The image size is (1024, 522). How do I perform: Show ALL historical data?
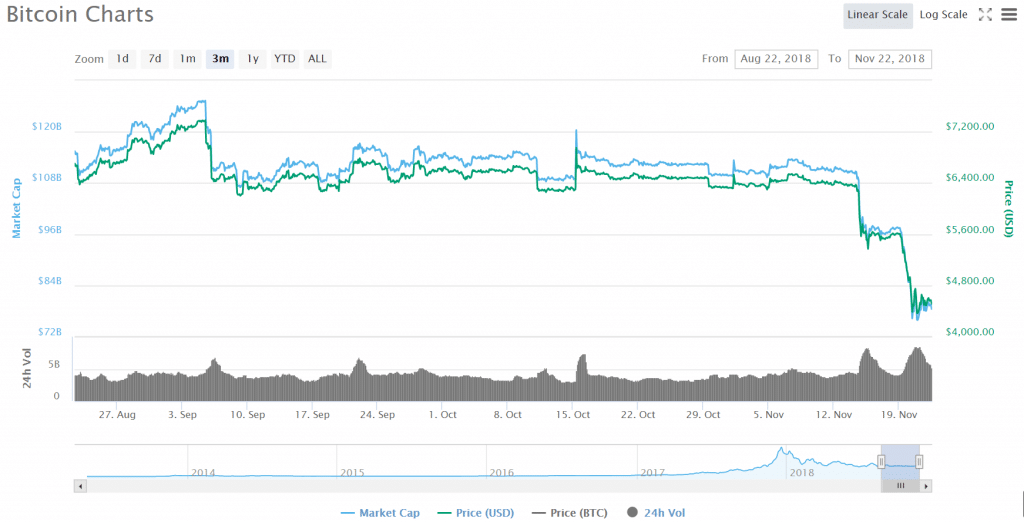[317, 58]
